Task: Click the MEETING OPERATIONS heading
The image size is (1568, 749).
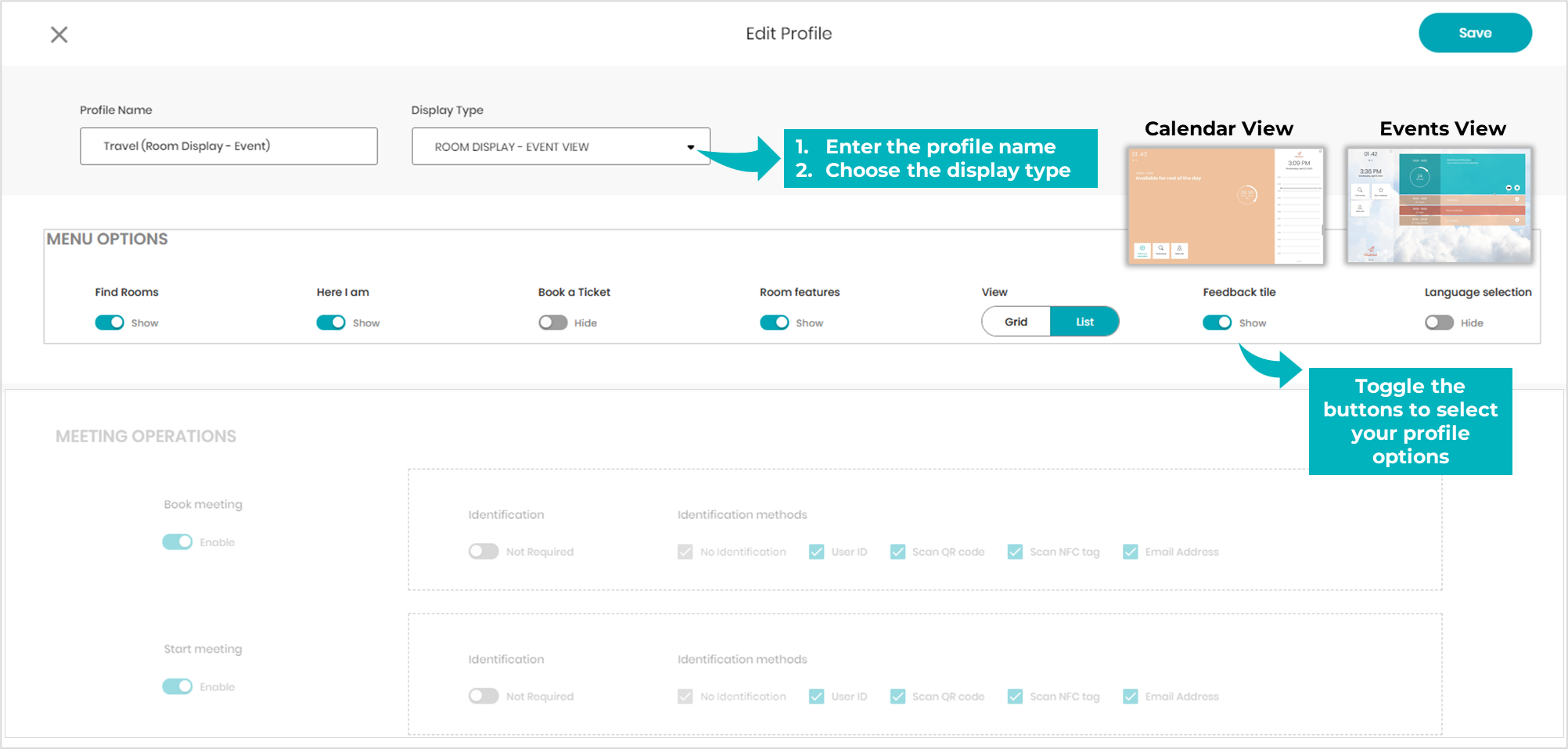Action: [146, 437]
